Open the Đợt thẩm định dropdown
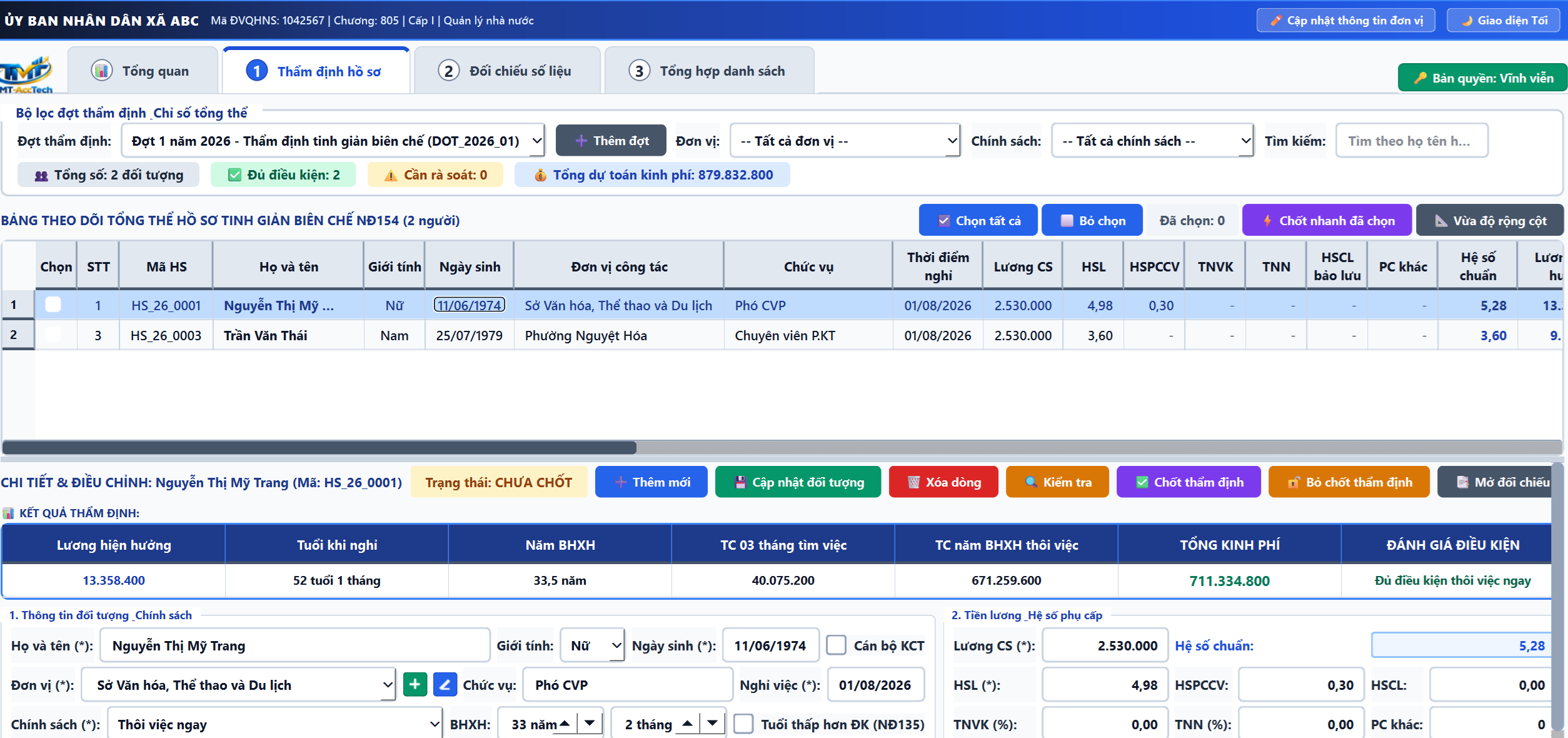 [x=333, y=141]
